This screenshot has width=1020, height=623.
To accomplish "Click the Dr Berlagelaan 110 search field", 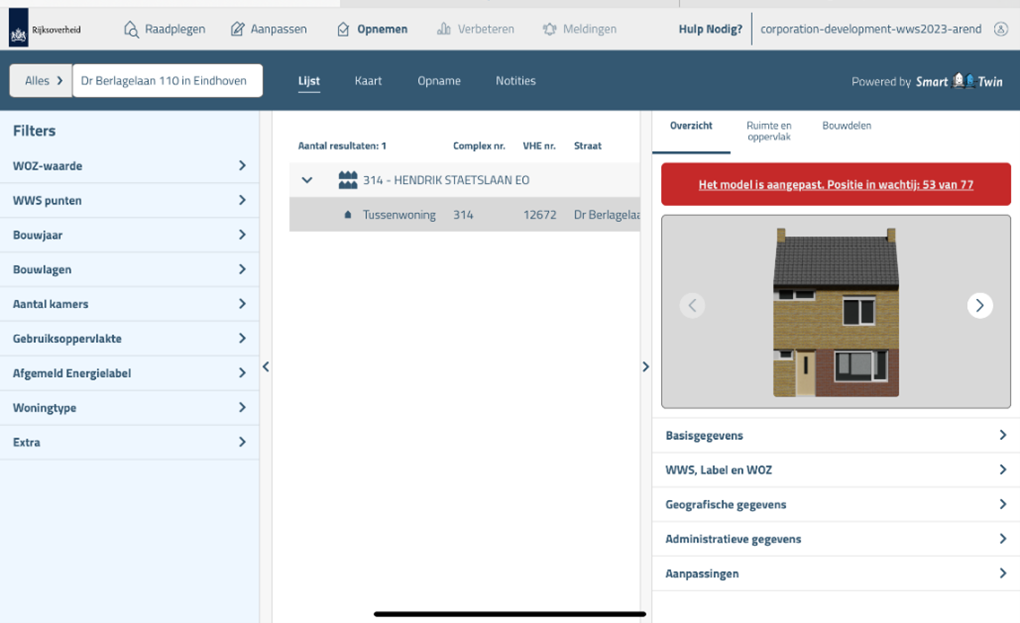I will pos(167,80).
